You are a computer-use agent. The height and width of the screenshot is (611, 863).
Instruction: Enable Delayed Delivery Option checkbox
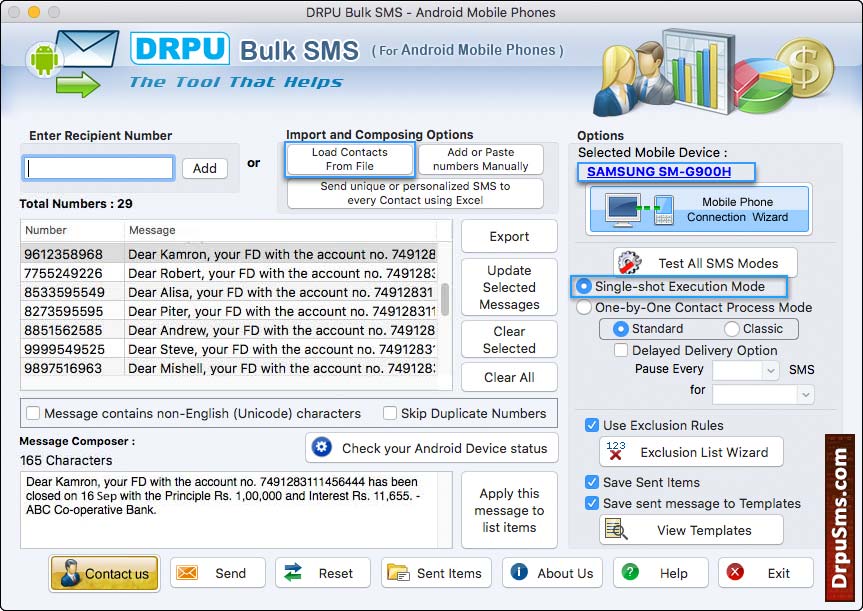[x=621, y=350]
